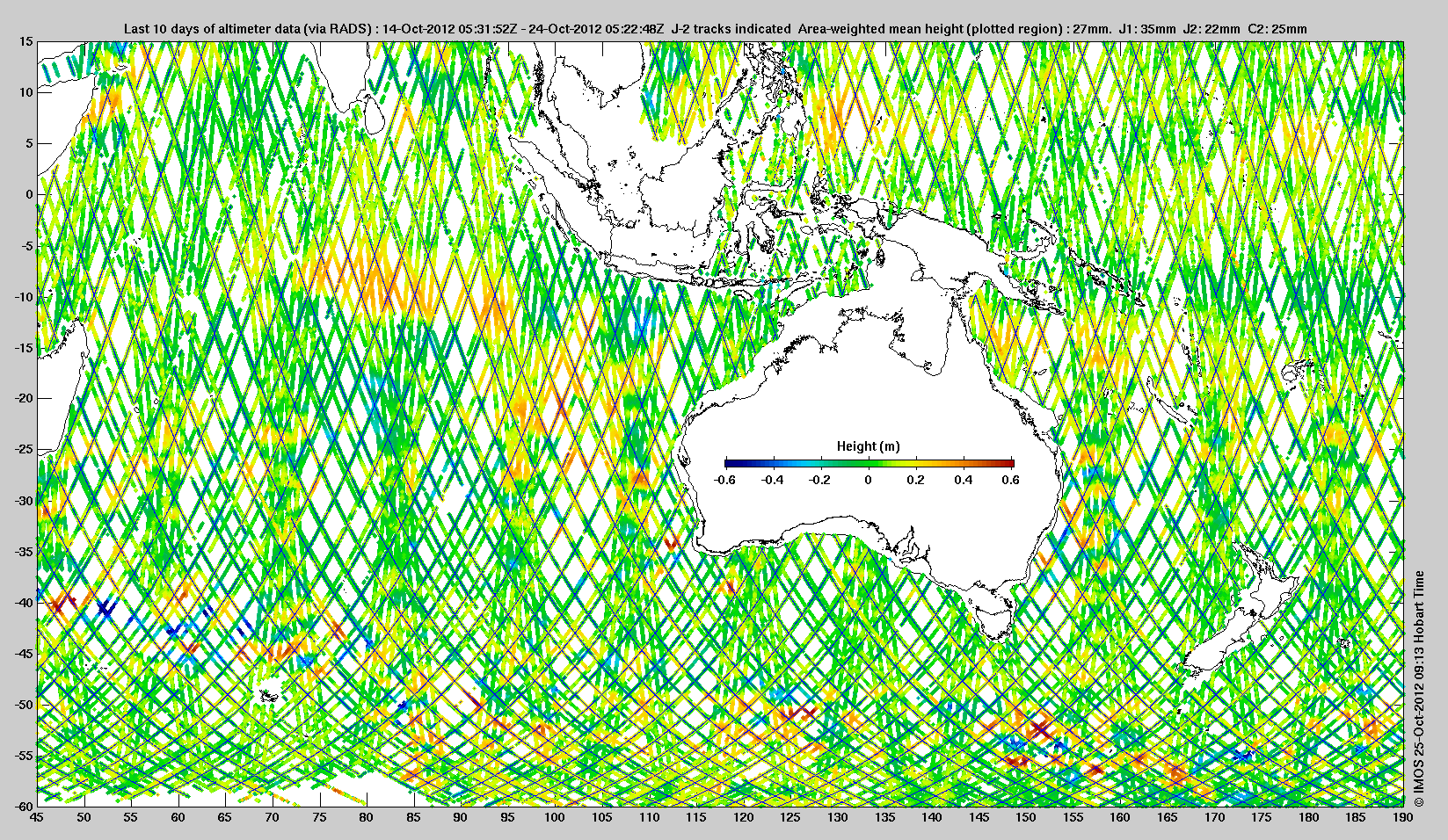The width and height of the screenshot is (1448, 840).
Task: Click the latitude axis label "-25"
Action: 24,449
